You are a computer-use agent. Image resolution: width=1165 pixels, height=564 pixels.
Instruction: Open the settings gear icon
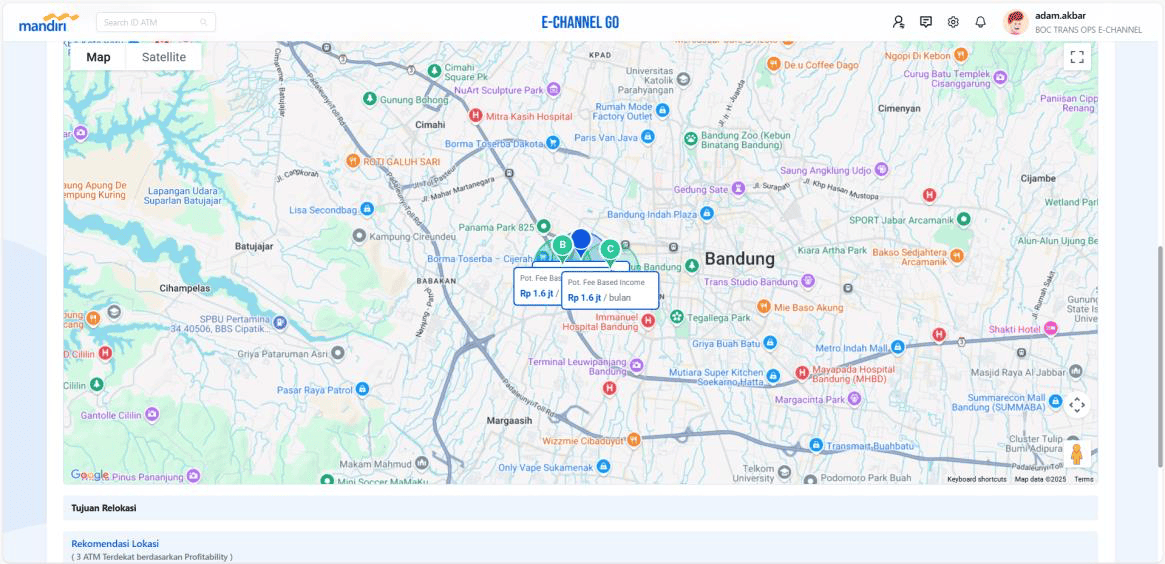click(953, 22)
